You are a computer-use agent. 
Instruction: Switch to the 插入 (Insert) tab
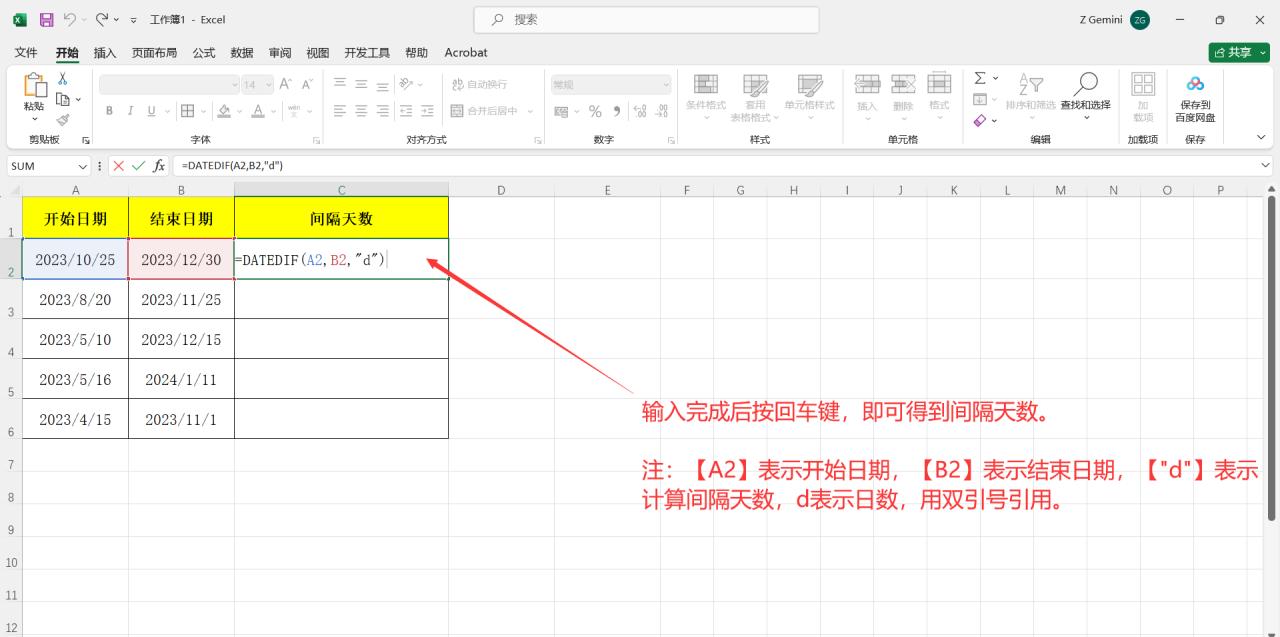(x=105, y=53)
